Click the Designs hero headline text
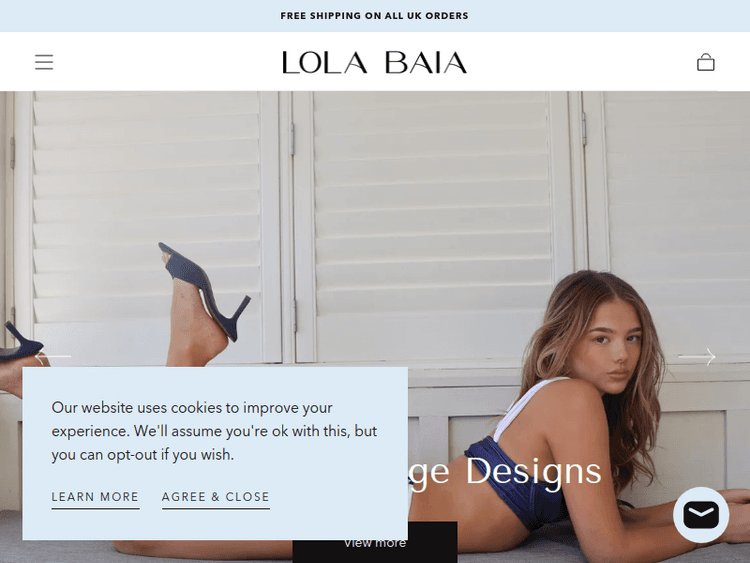 click(x=533, y=471)
